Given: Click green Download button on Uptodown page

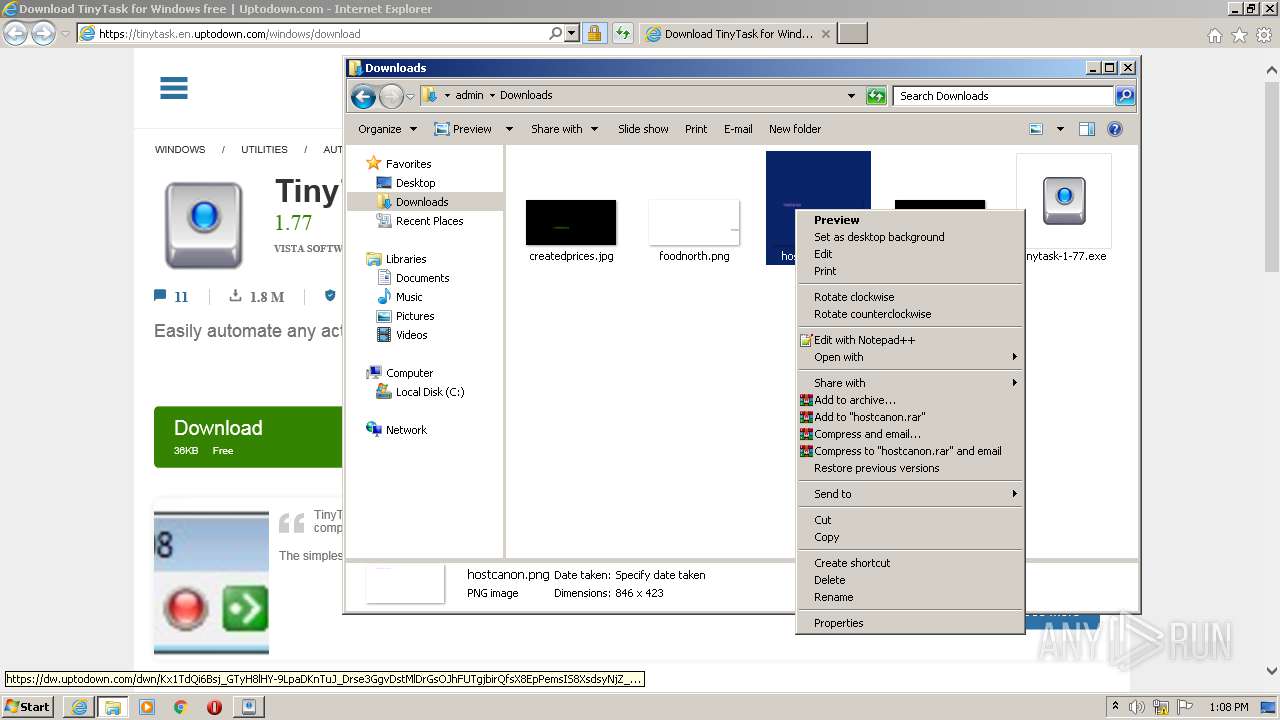Looking at the screenshot, I should click(248, 437).
